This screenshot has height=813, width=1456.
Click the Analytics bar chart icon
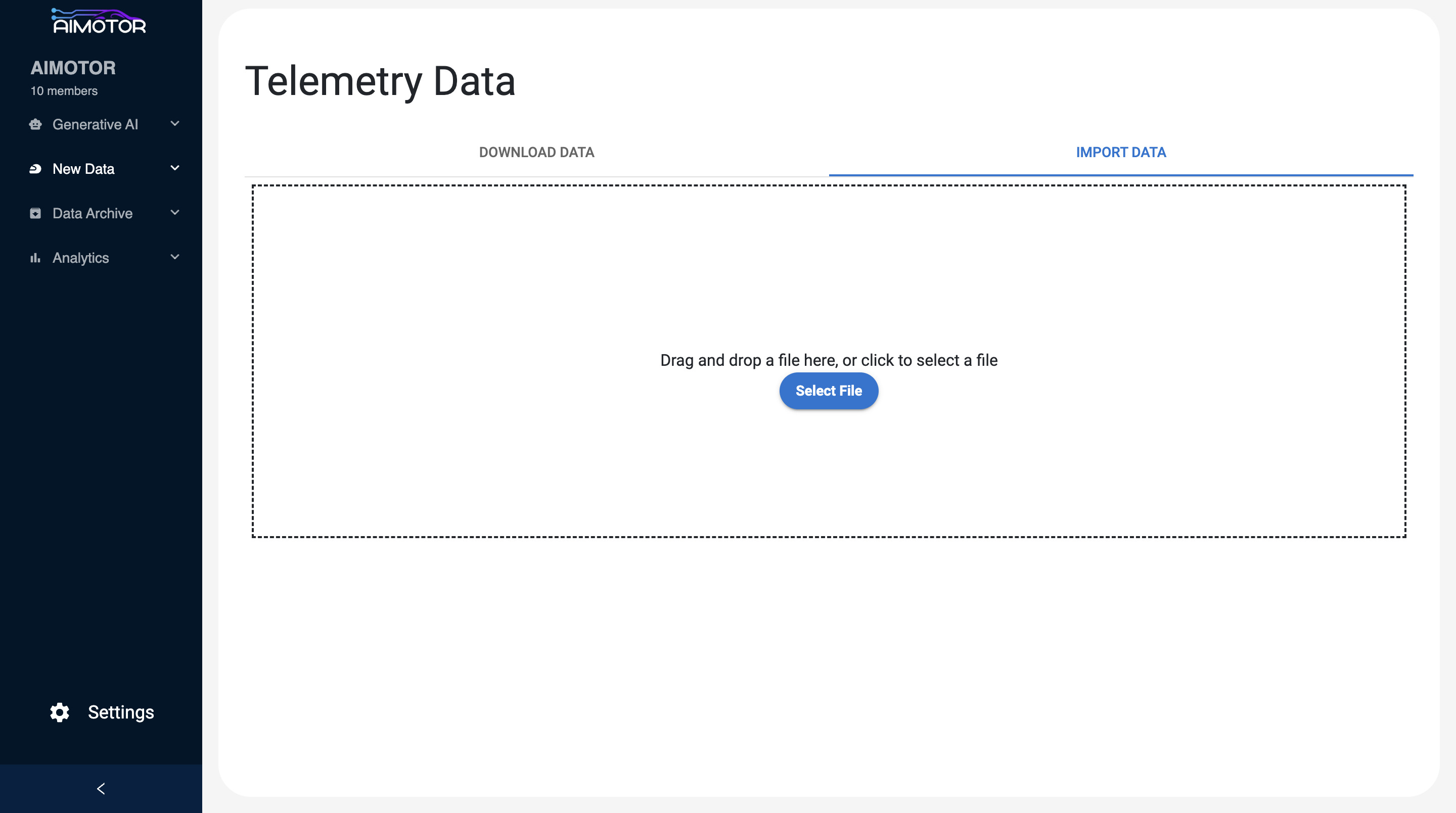click(35, 258)
